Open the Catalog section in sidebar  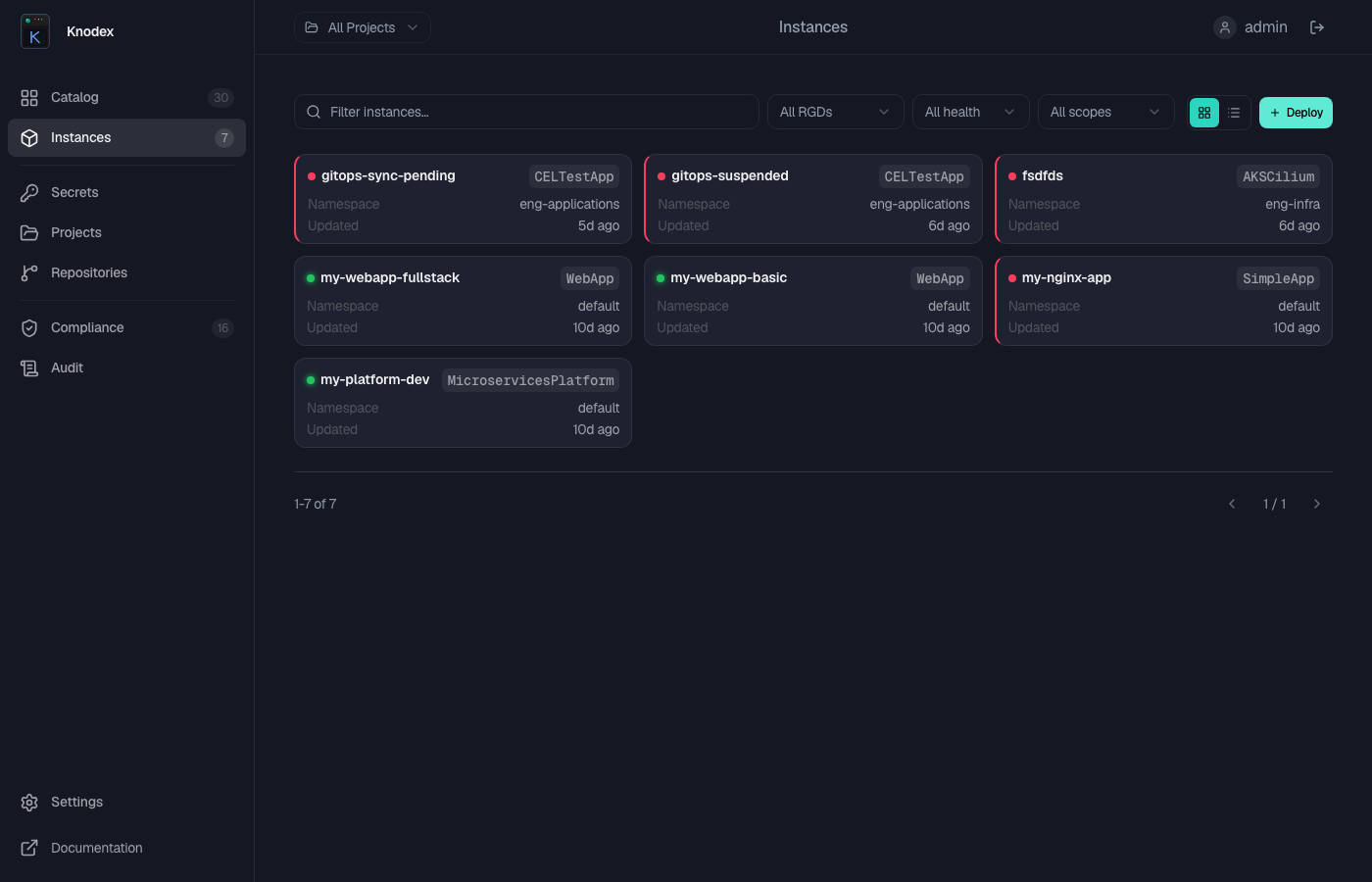tap(73, 97)
